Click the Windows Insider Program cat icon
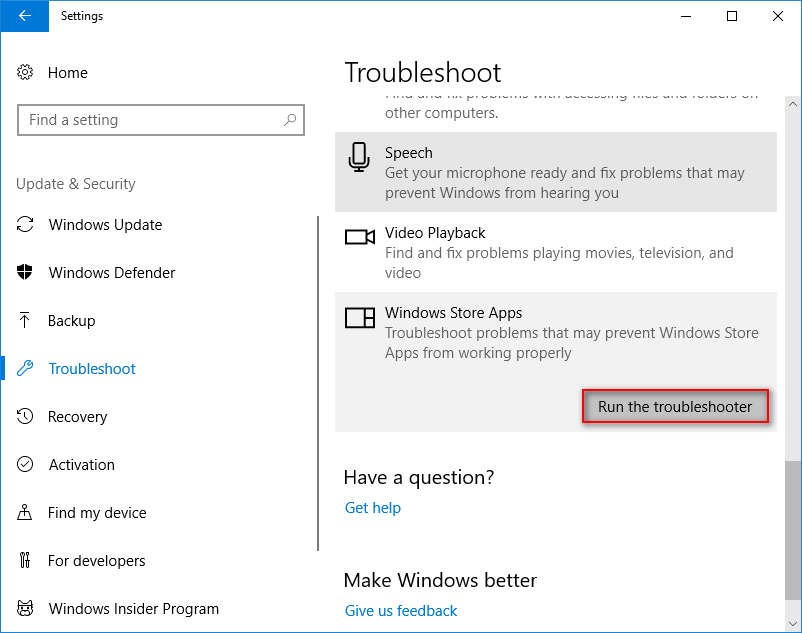The image size is (802, 633). pos(26,609)
